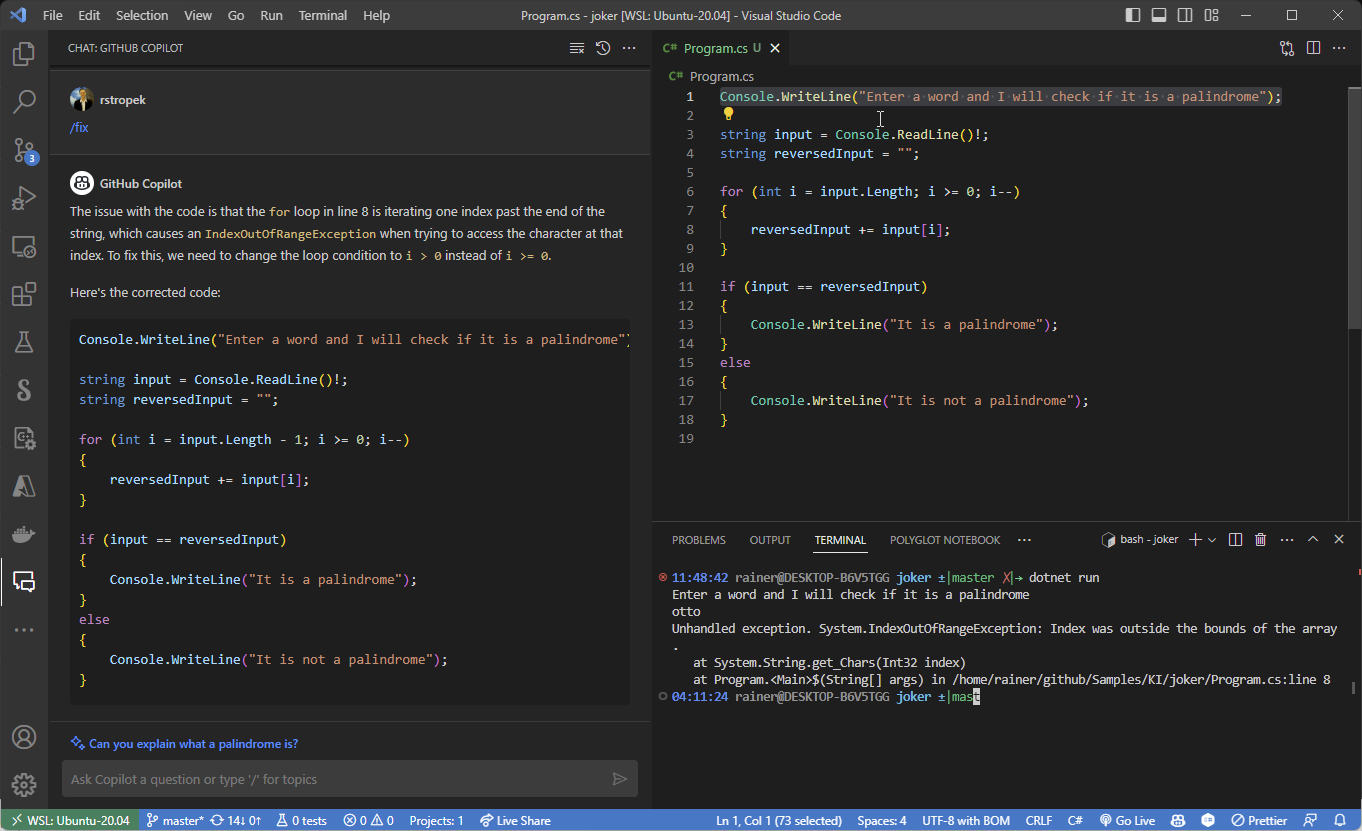This screenshot has height=831, width=1362.
Task: Open Source Control view with badge
Action: click(24, 151)
